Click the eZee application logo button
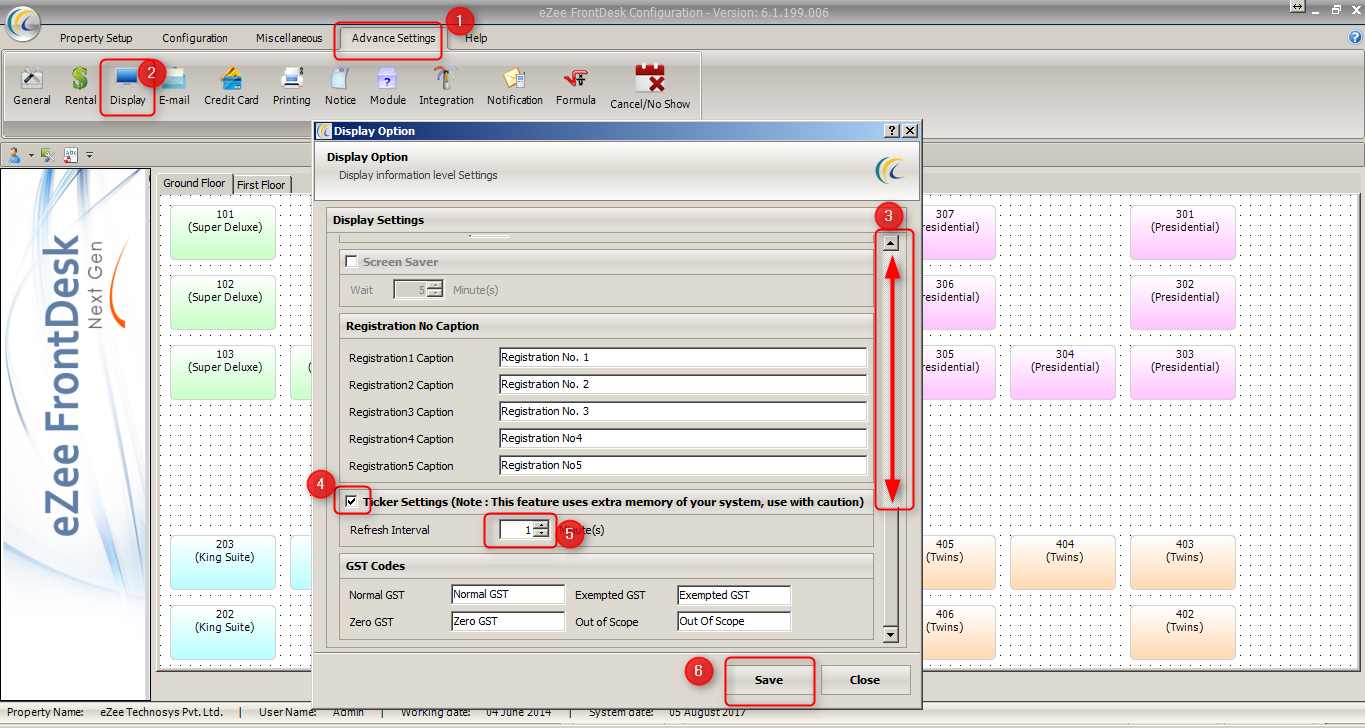 [23, 23]
